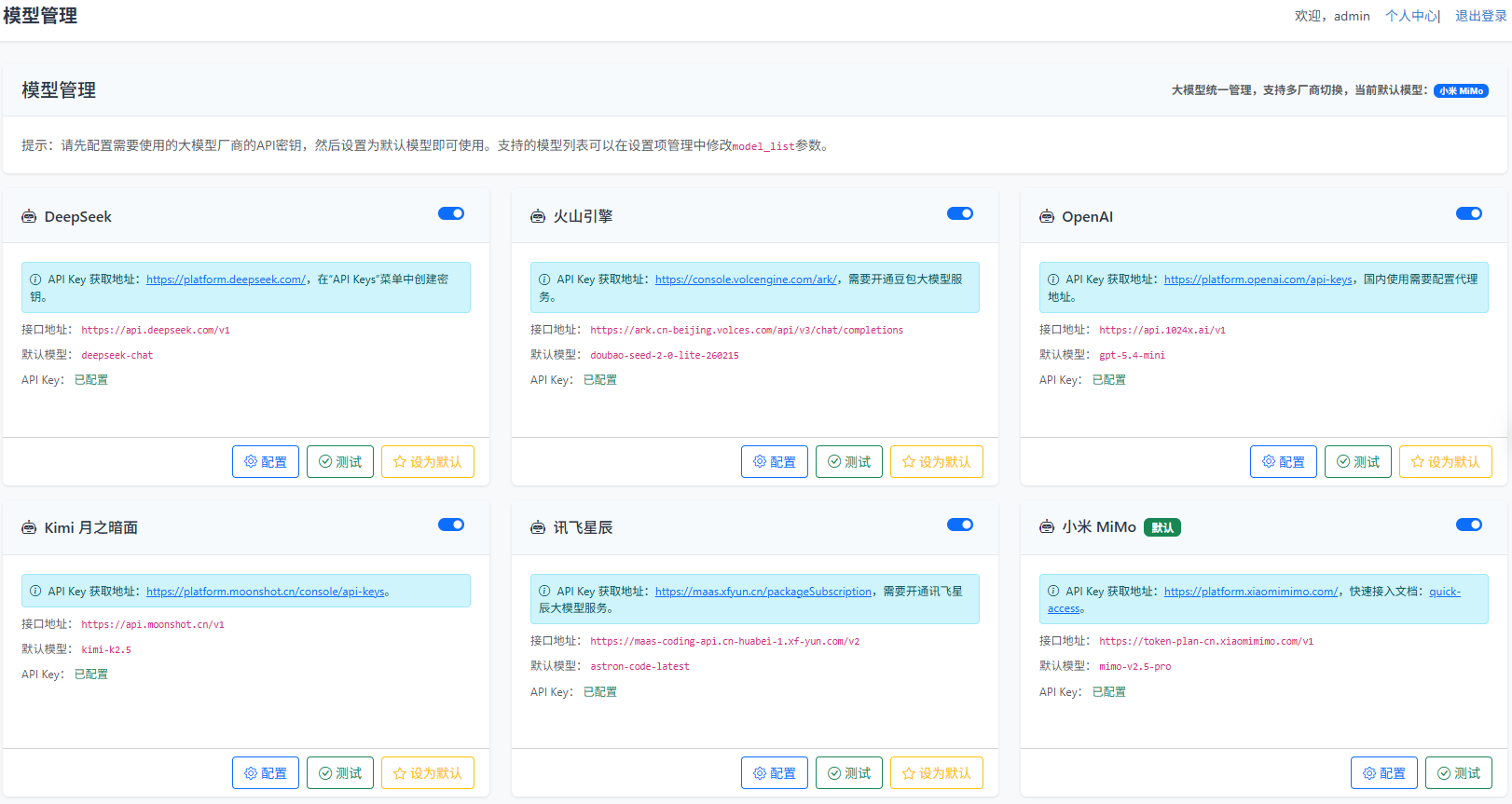The image size is (1512, 804).
Task: Run 测试 for Kimi 月之暗面
Action: pos(340,773)
